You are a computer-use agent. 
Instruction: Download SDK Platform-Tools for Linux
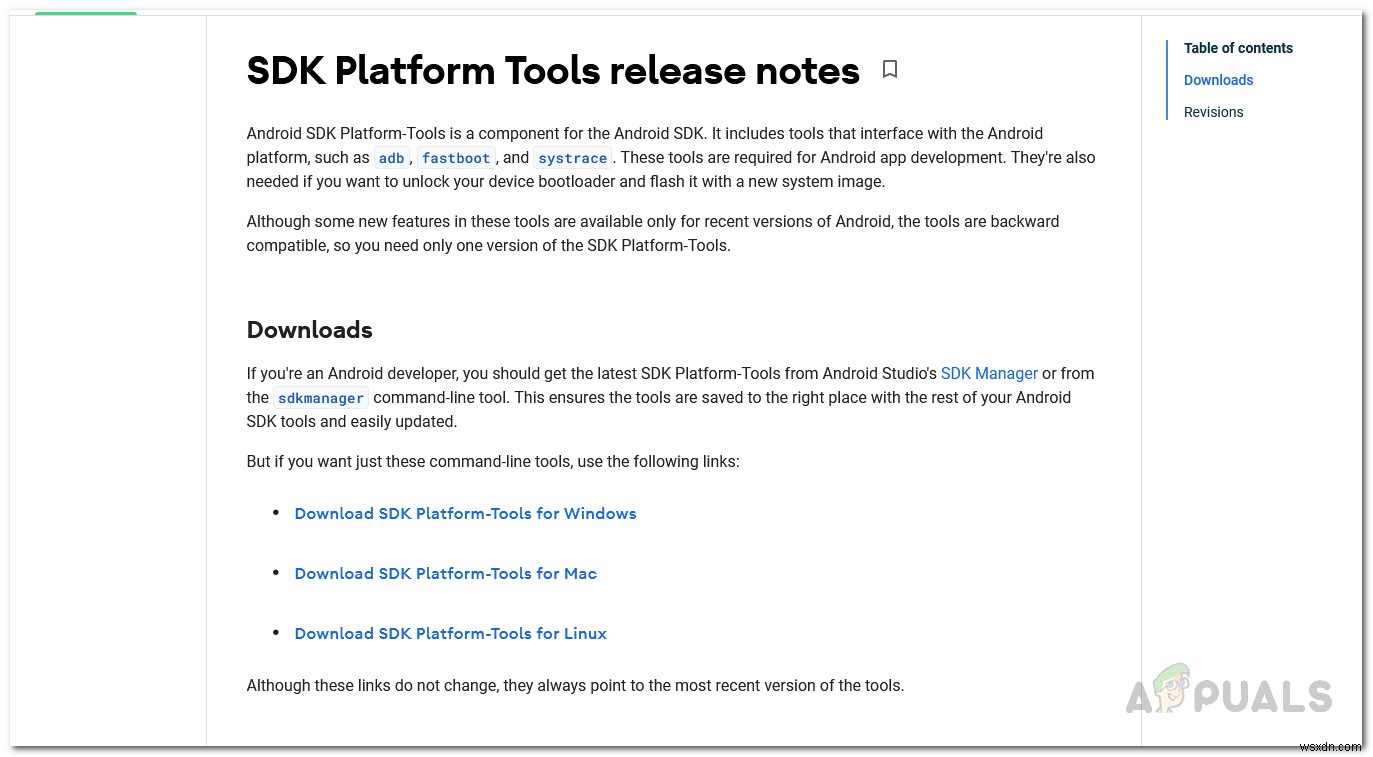(x=450, y=633)
